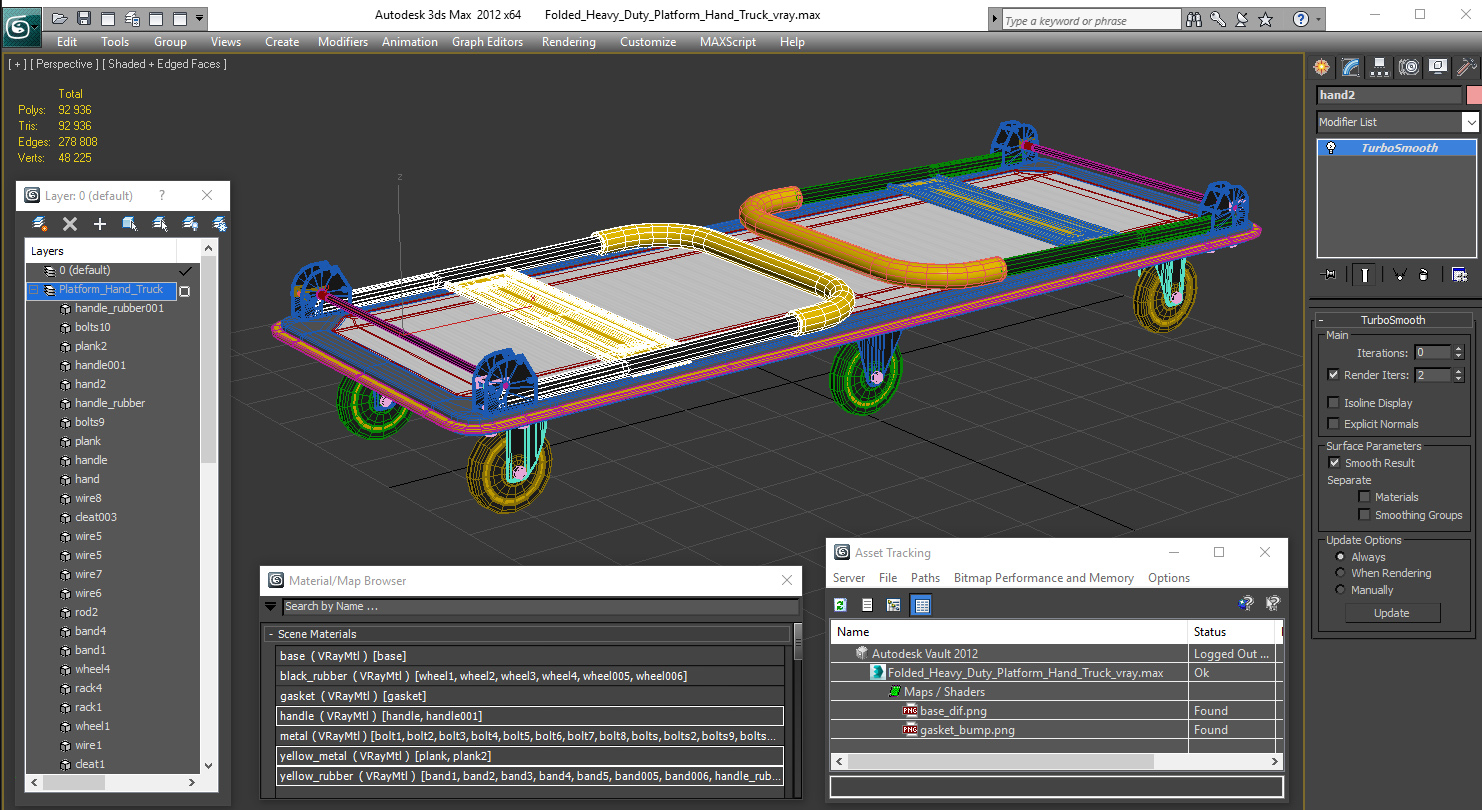Click Highlight Selected Objects' Layers icon
This screenshot has width=1482, height=810.
[160, 224]
